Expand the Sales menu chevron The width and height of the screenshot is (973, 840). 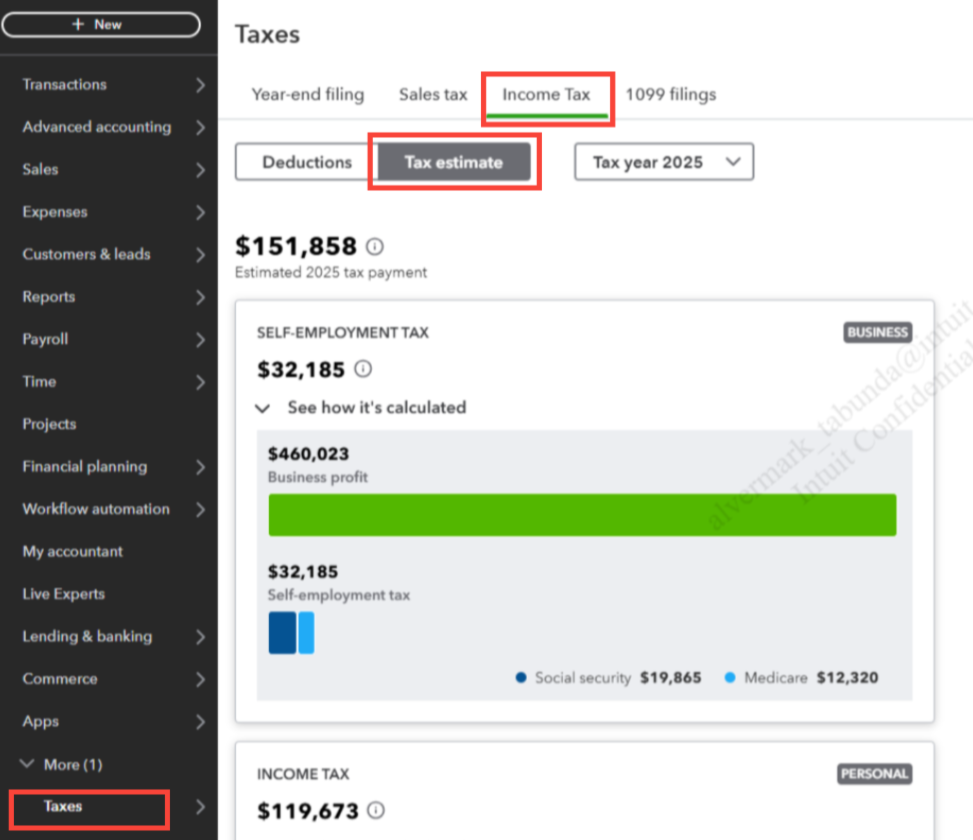(200, 170)
